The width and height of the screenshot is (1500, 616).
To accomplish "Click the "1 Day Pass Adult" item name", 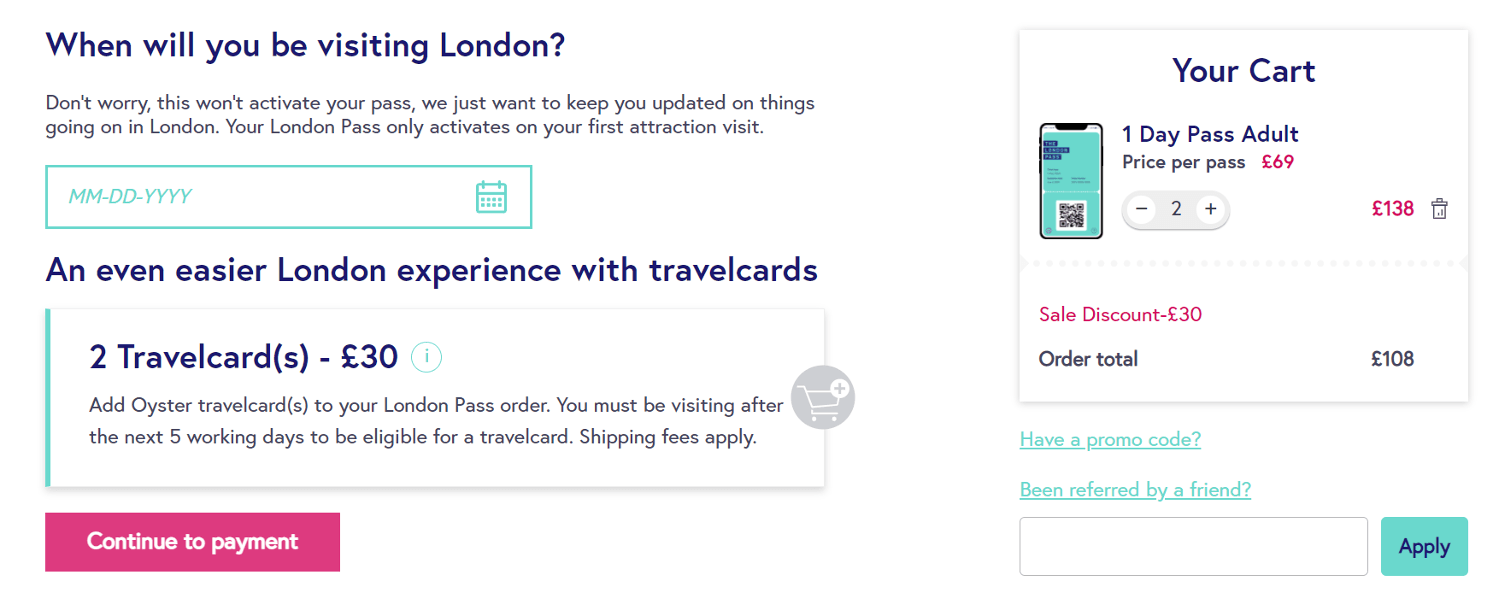I will (x=1210, y=134).
